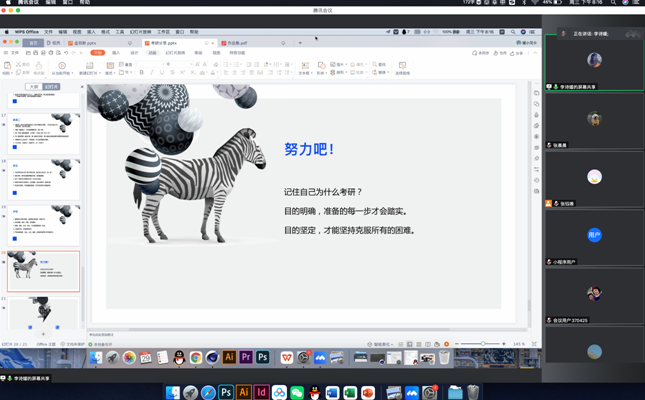The width and height of the screenshot is (645, 400).
Task: Expand the font size dropdown in the ribbon
Action: pyautogui.click(x=192, y=64)
